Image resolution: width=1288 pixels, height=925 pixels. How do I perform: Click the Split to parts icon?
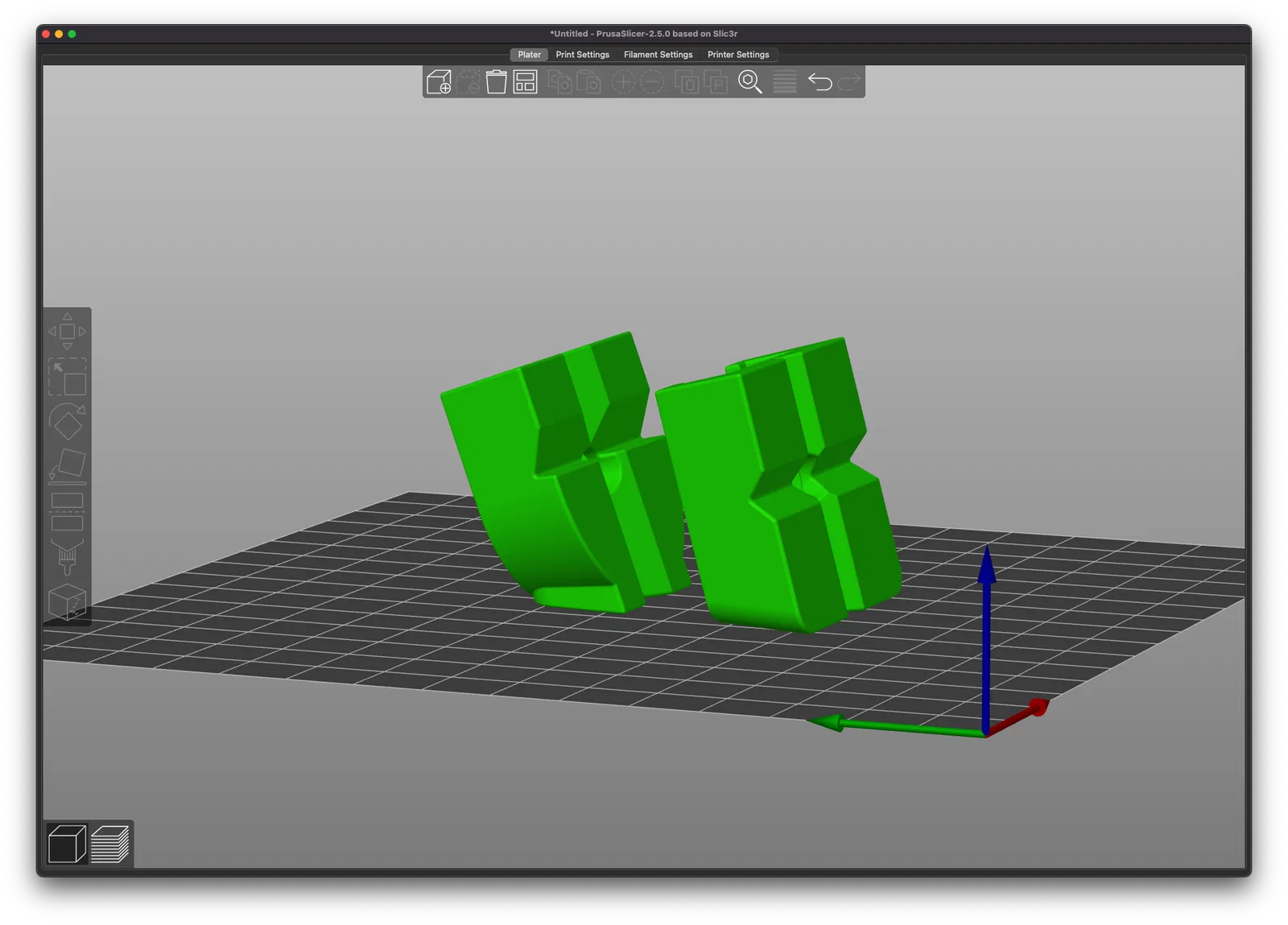(716, 82)
